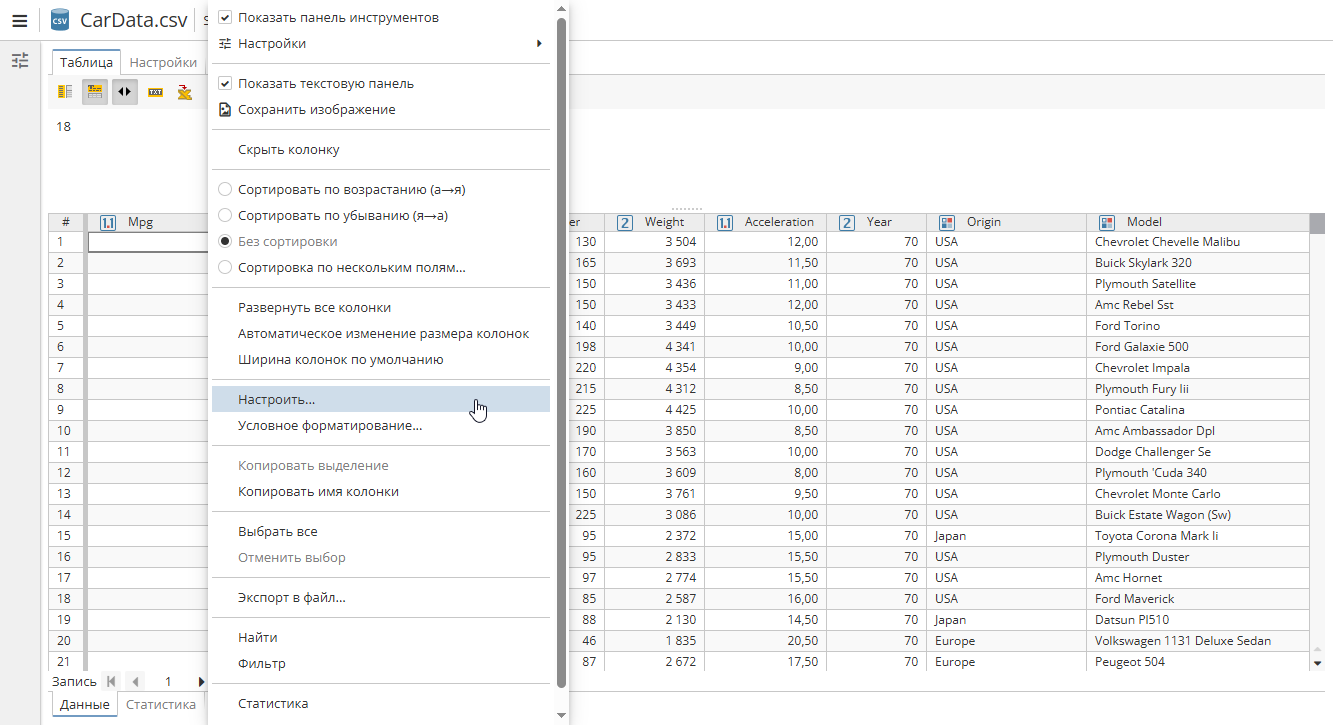Jump to first record with pagination button
The image size is (1333, 725).
pos(110,681)
